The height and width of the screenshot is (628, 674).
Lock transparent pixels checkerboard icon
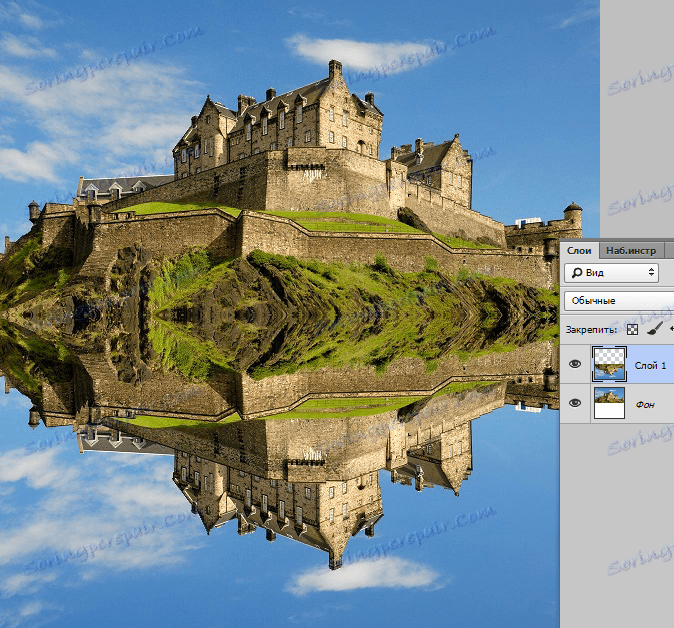click(632, 330)
